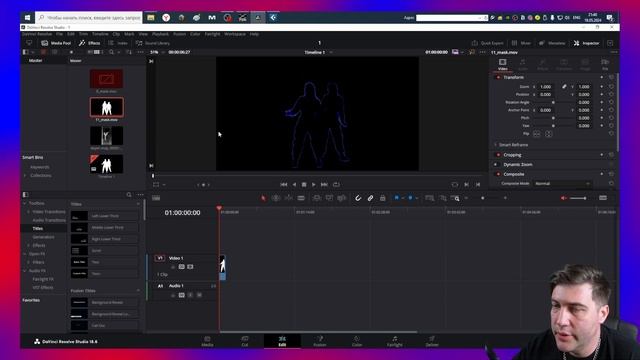Toggle the Inspector panel

tap(586, 43)
